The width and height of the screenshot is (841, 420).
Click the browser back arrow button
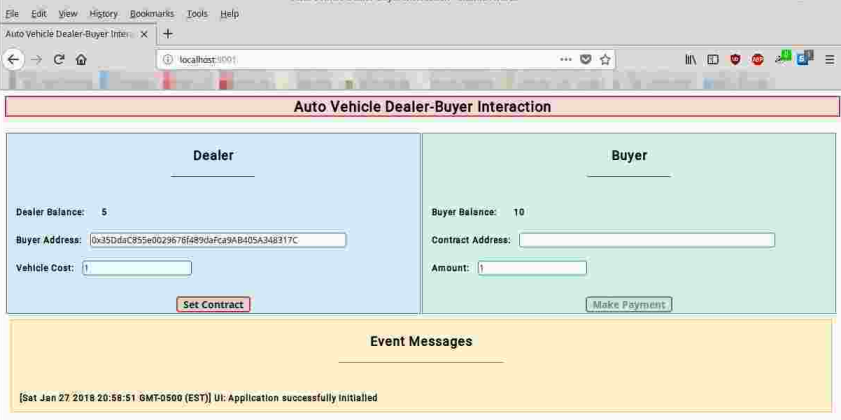point(13,60)
